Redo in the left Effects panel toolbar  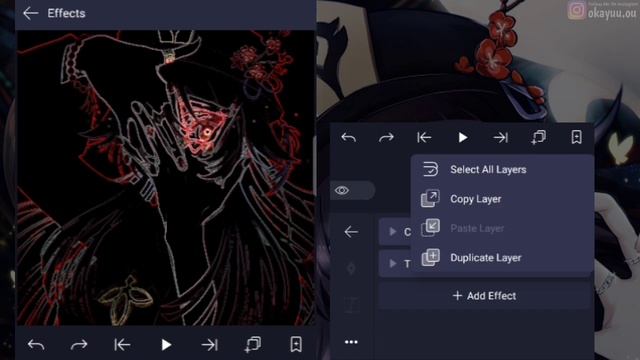(x=79, y=345)
